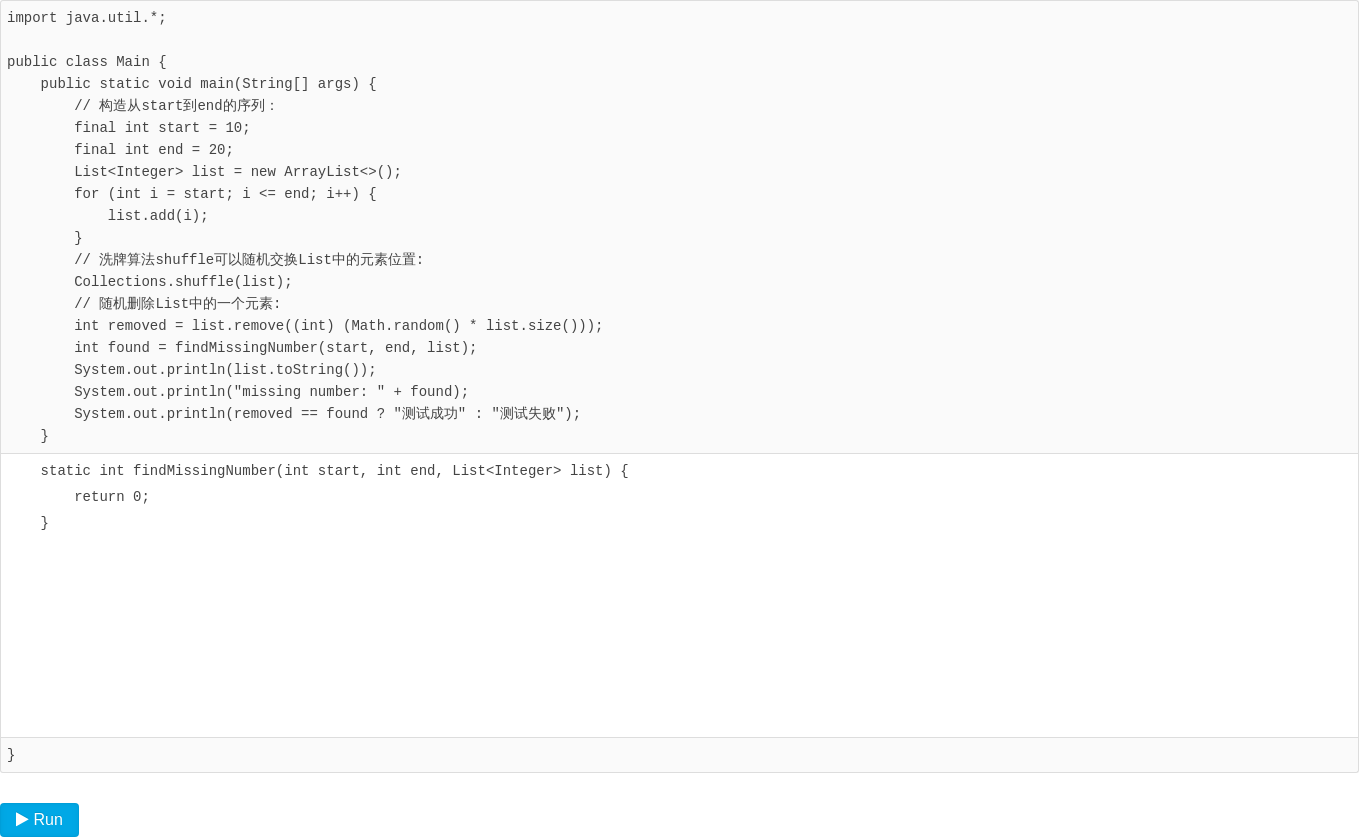The width and height of the screenshot is (1359, 837).
Task: Click the closing brace below 'return 0;'
Action: tap(44, 523)
